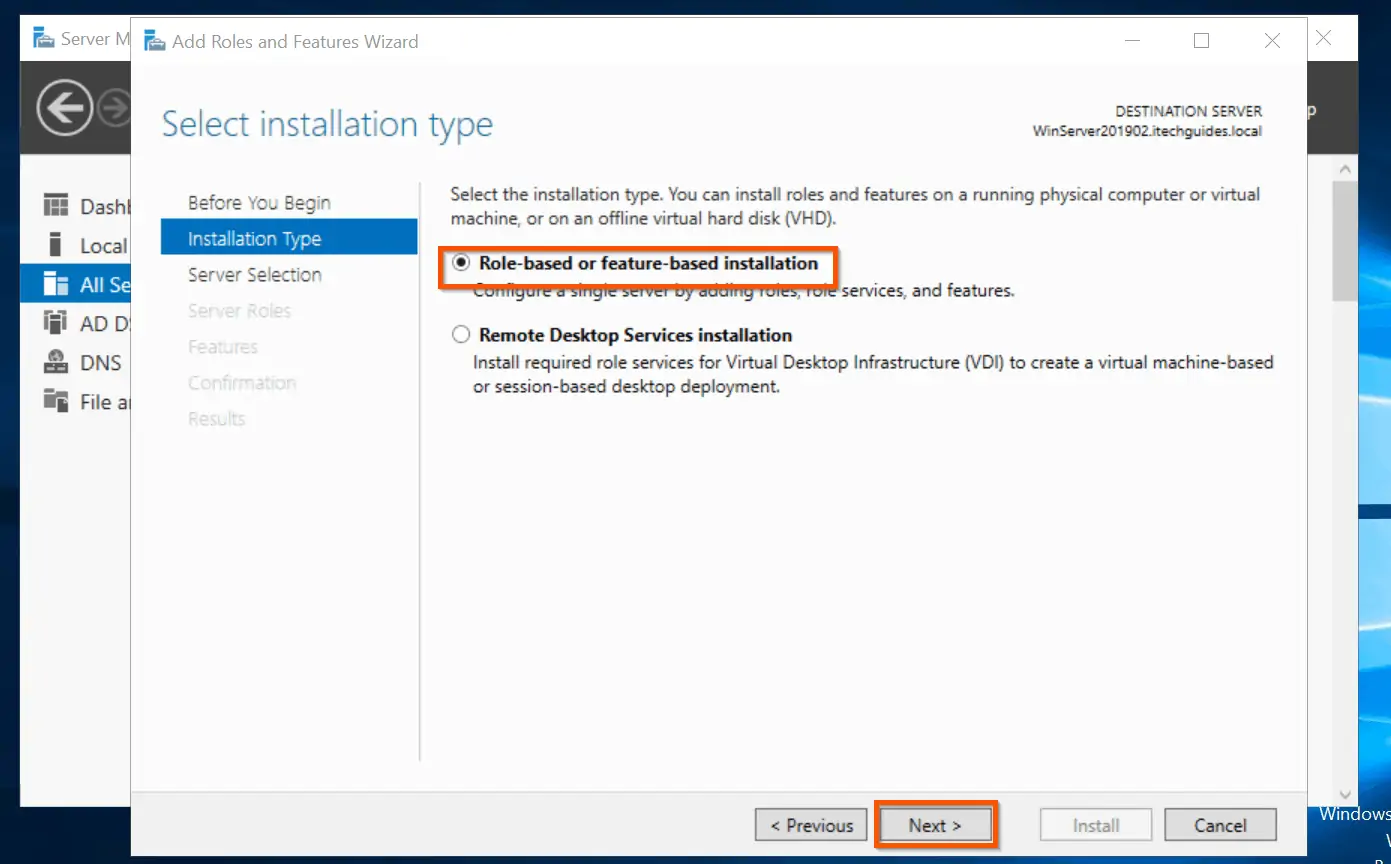Open the Installation Type step
This screenshot has width=1391, height=864.
coord(289,238)
